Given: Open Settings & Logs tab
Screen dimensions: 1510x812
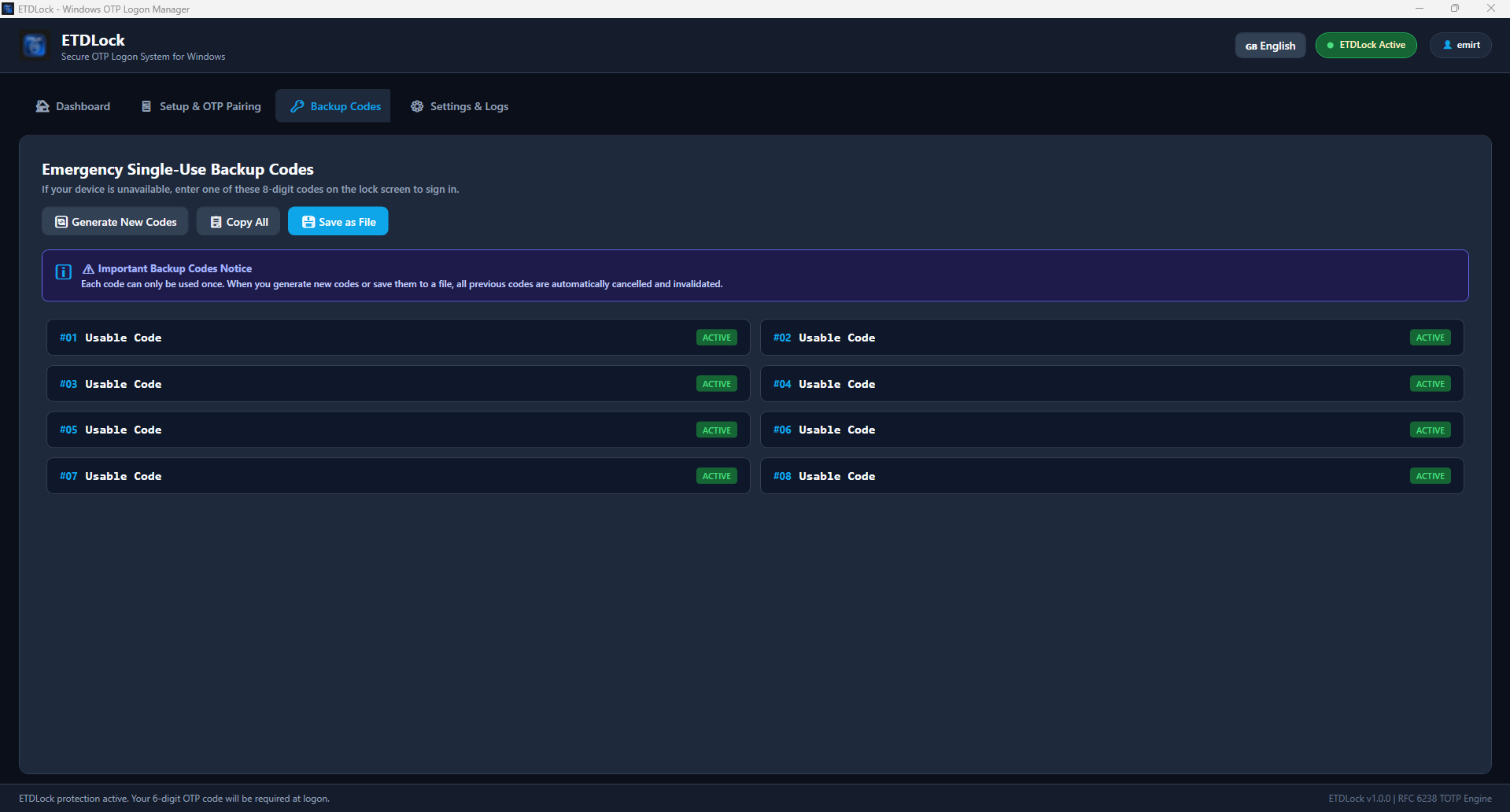Looking at the screenshot, I should click(460, 106).
